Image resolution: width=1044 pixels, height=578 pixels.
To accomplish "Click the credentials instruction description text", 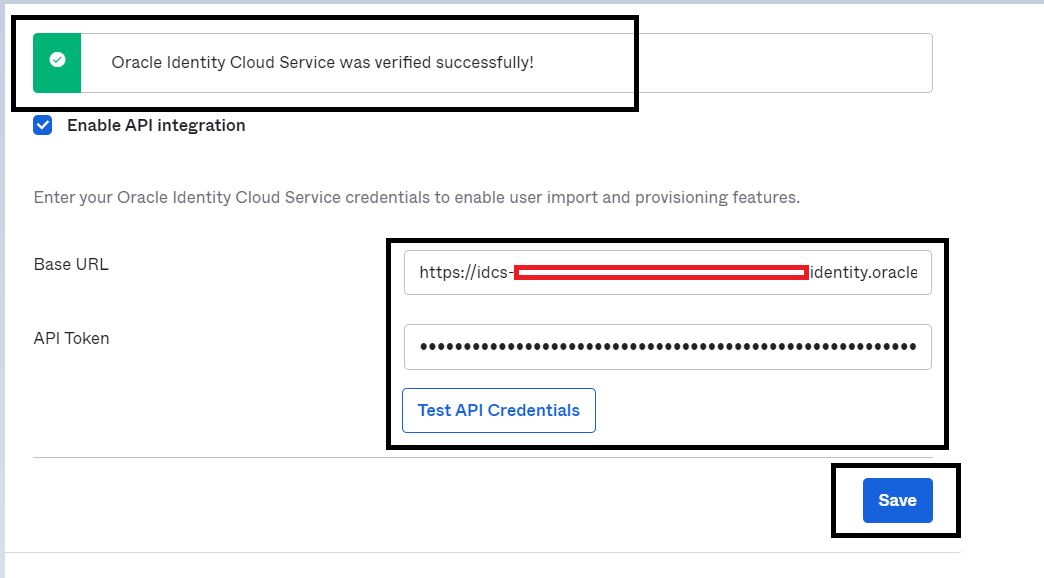I will point(417,197).
